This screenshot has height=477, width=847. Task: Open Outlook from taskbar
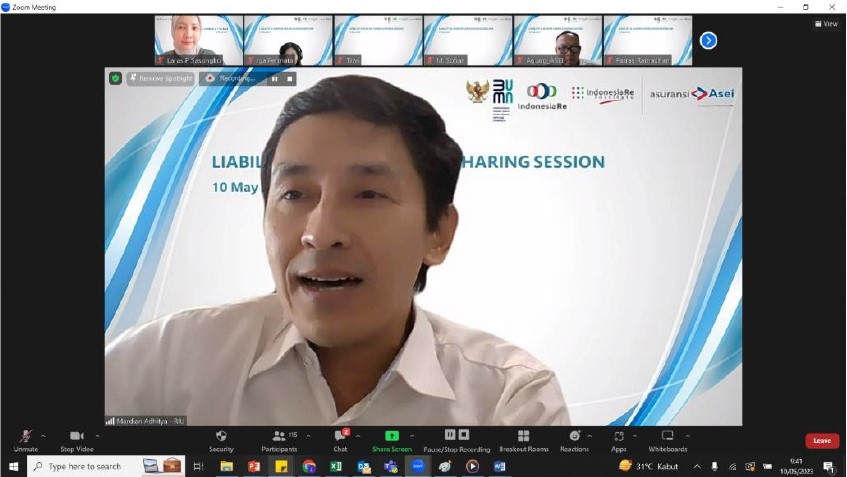pos(364,466)
